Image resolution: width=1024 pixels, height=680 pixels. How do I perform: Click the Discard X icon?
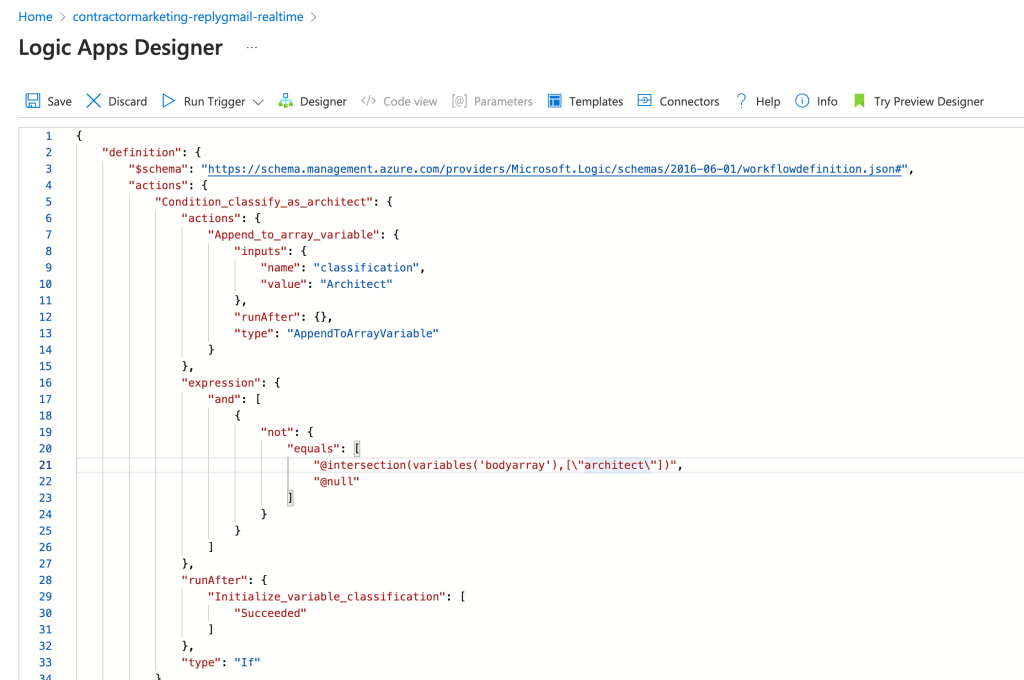(94, 101)
